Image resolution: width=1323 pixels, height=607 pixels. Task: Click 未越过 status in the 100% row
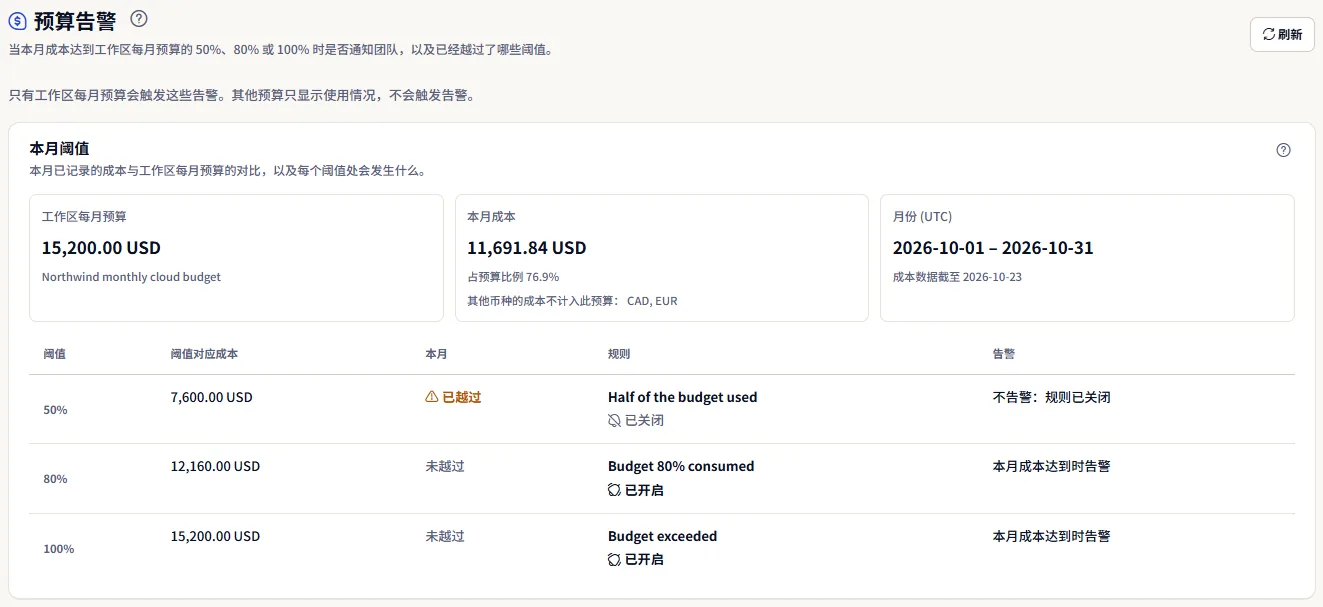(445, 536)
